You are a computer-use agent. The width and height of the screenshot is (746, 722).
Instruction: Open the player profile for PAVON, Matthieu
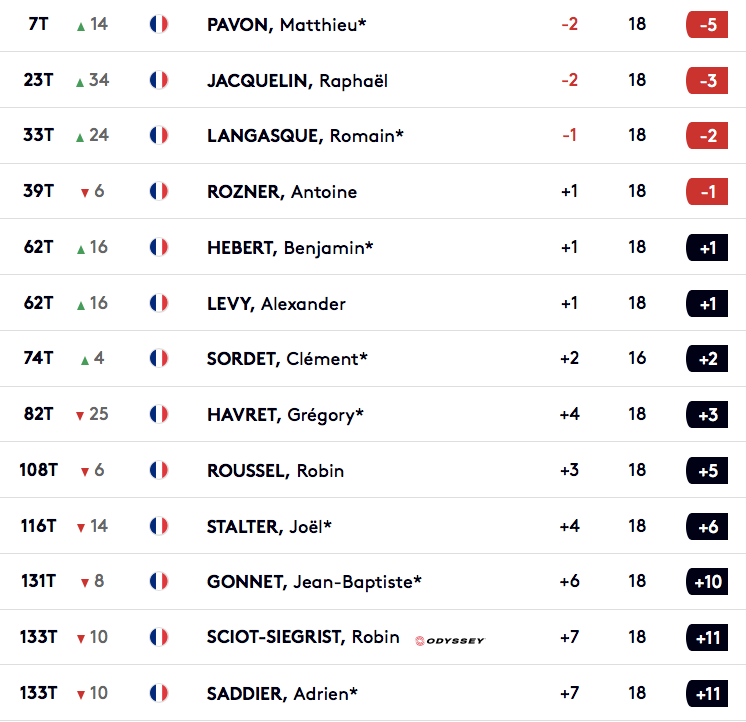286,25
